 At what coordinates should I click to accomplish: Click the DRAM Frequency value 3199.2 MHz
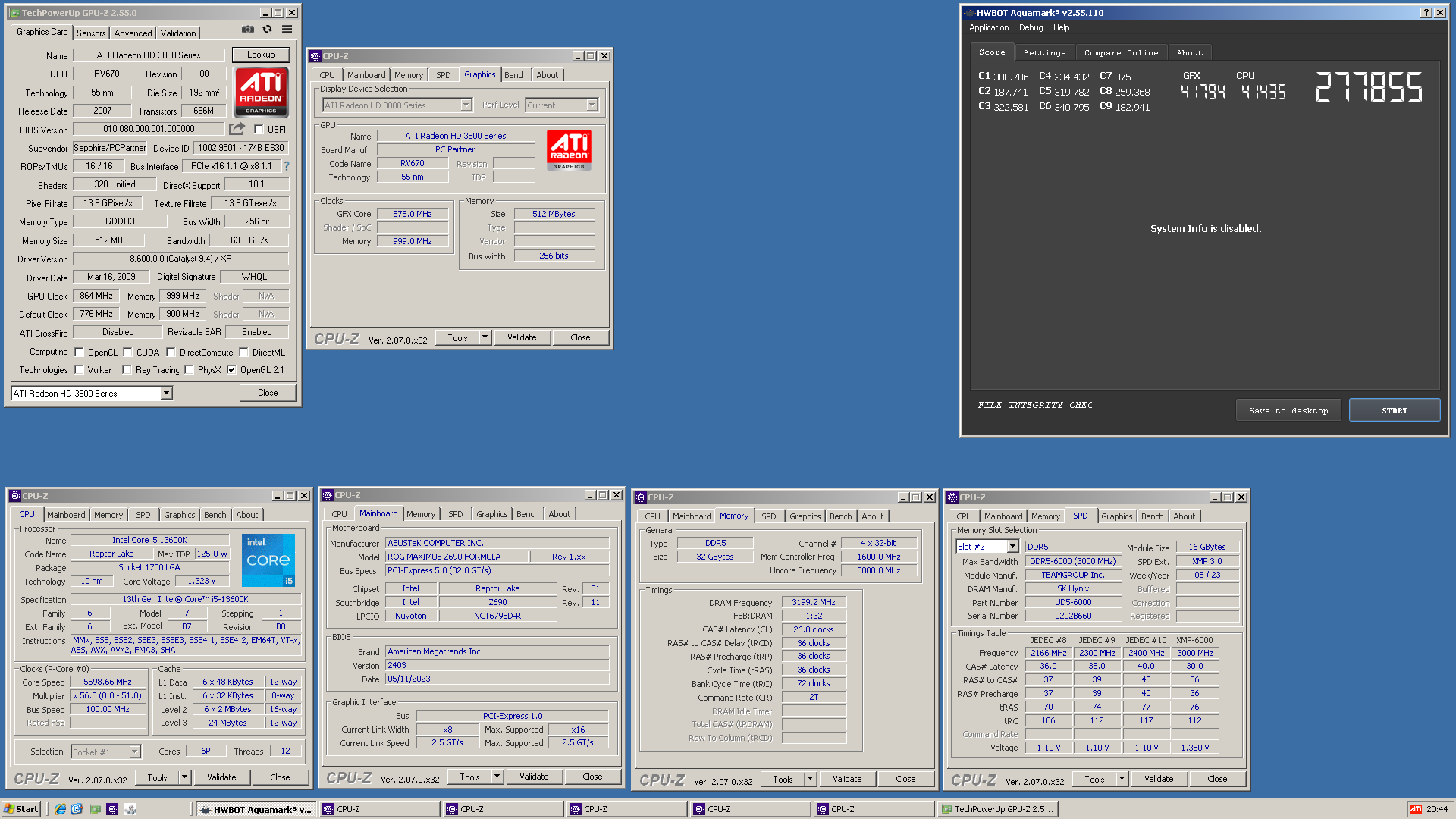pyautogui.click(x=814, y=602)
